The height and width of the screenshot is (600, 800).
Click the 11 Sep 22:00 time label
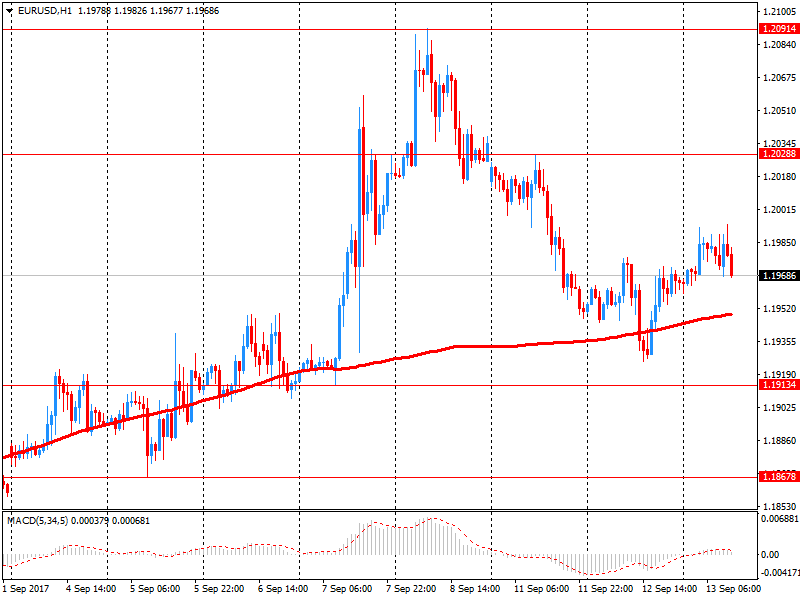(x=606, y=589)
